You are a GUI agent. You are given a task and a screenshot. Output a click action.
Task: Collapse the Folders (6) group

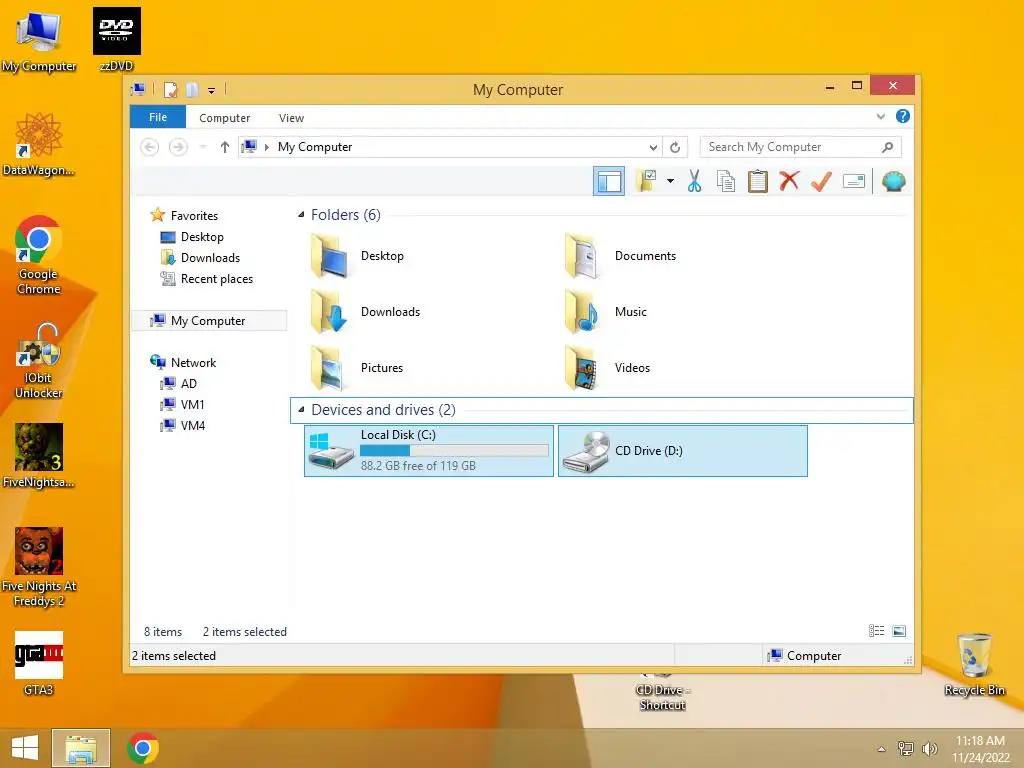301,215
